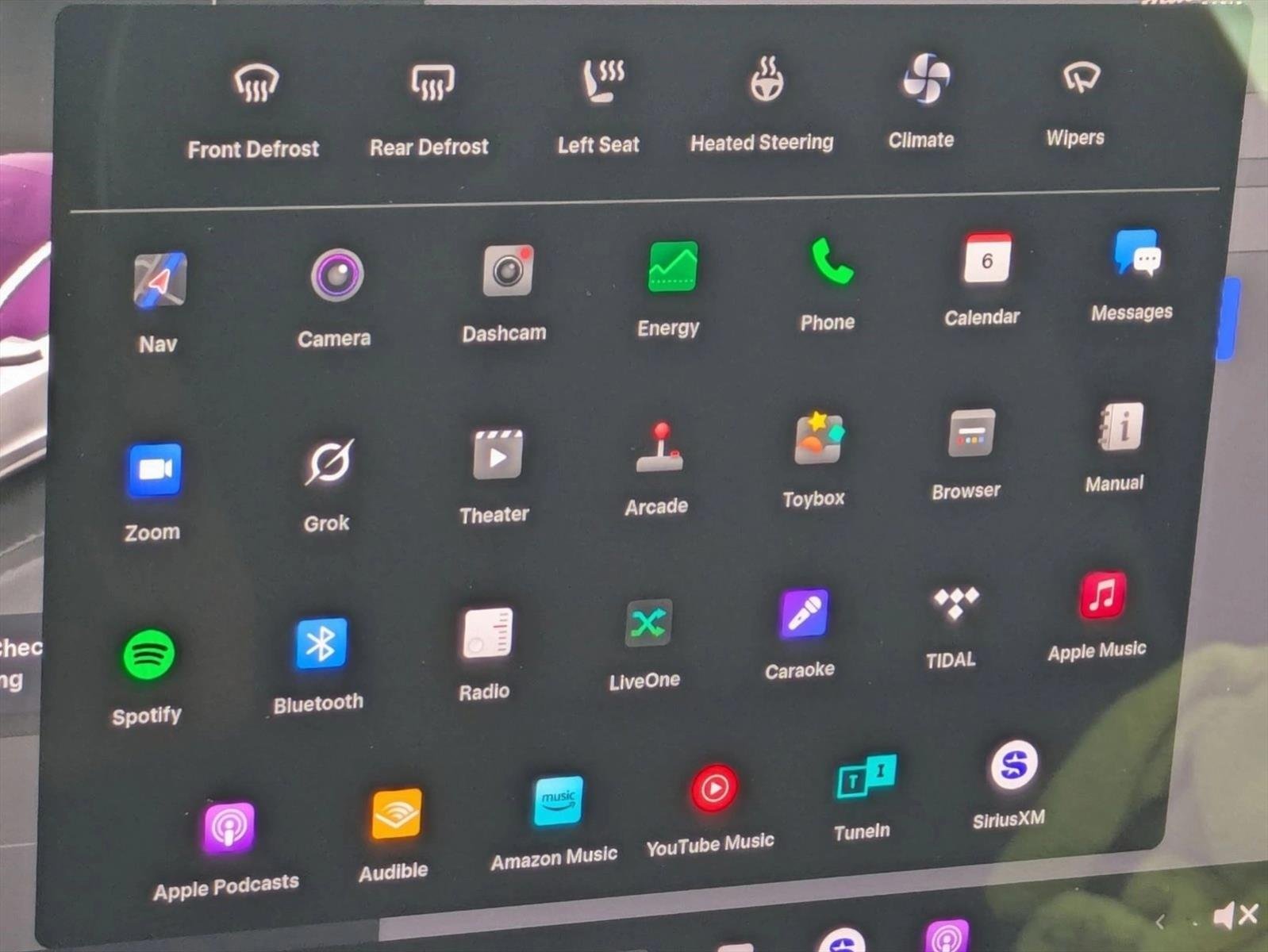Launch the Dashcam app

point(507,271)
